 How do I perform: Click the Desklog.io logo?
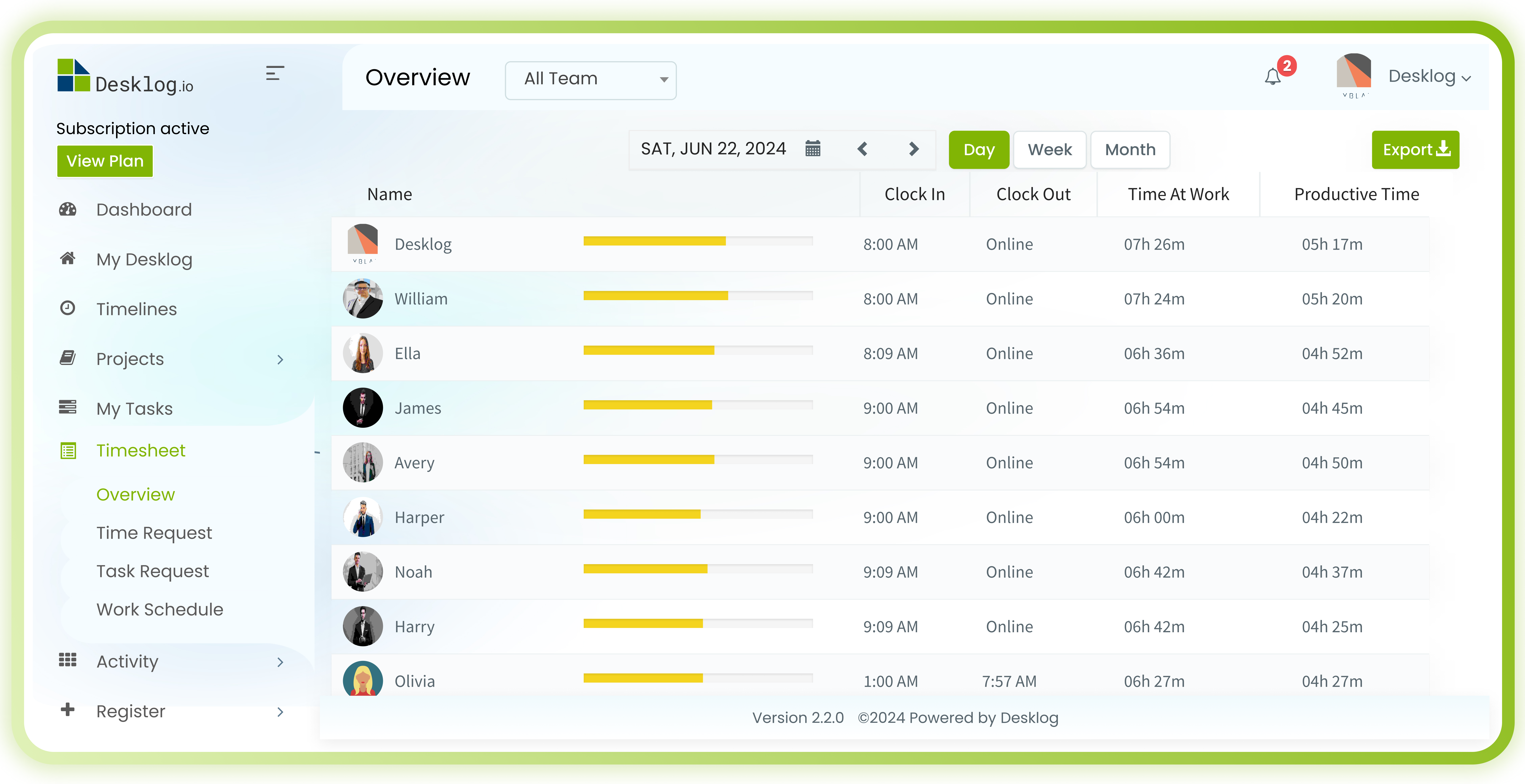coord(125,76)
